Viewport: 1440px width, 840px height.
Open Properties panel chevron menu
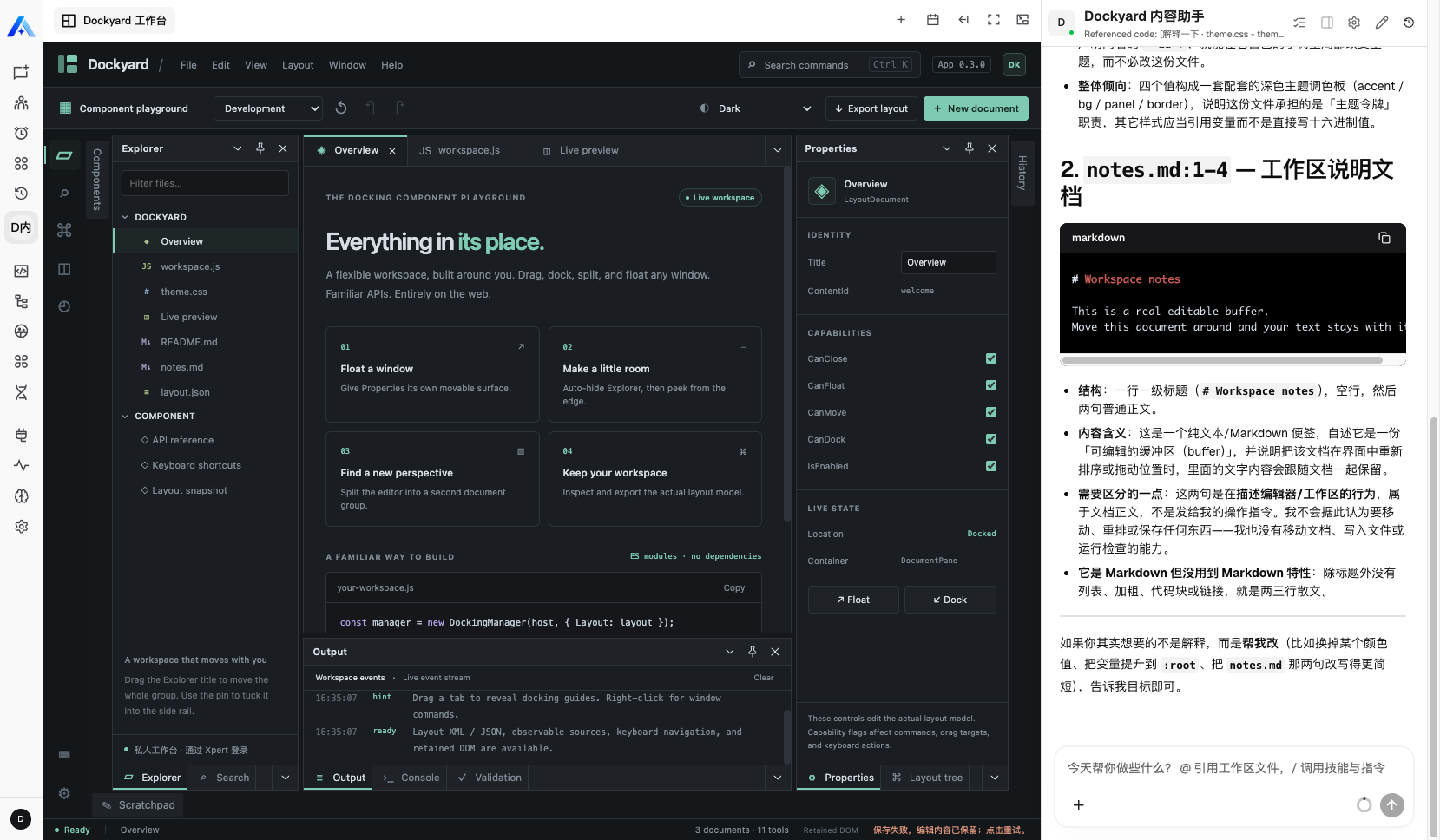[947, 148]
